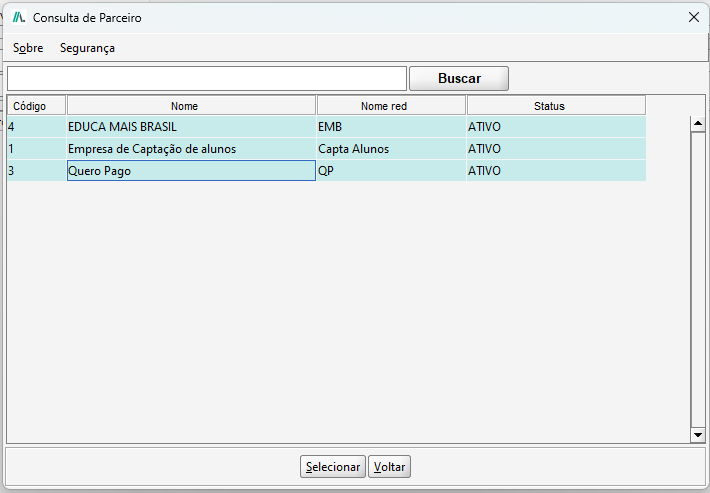Click the EMB short name cell

[391, 127]
